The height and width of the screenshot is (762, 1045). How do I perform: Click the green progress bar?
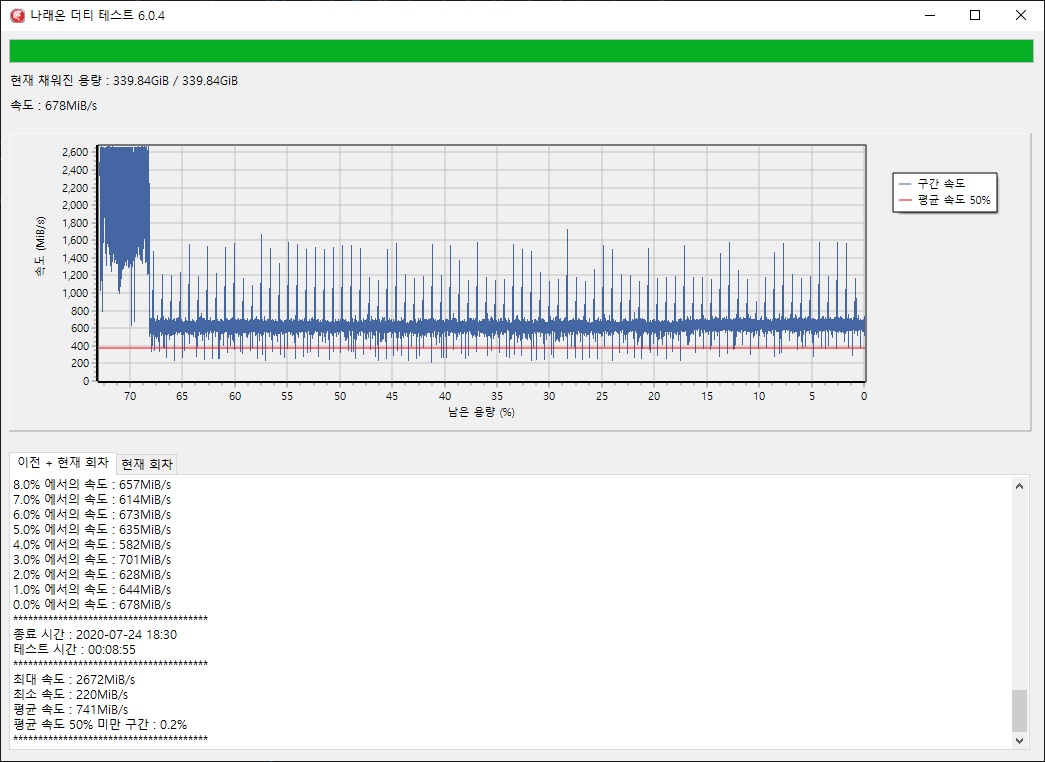[x=521, y=51]
